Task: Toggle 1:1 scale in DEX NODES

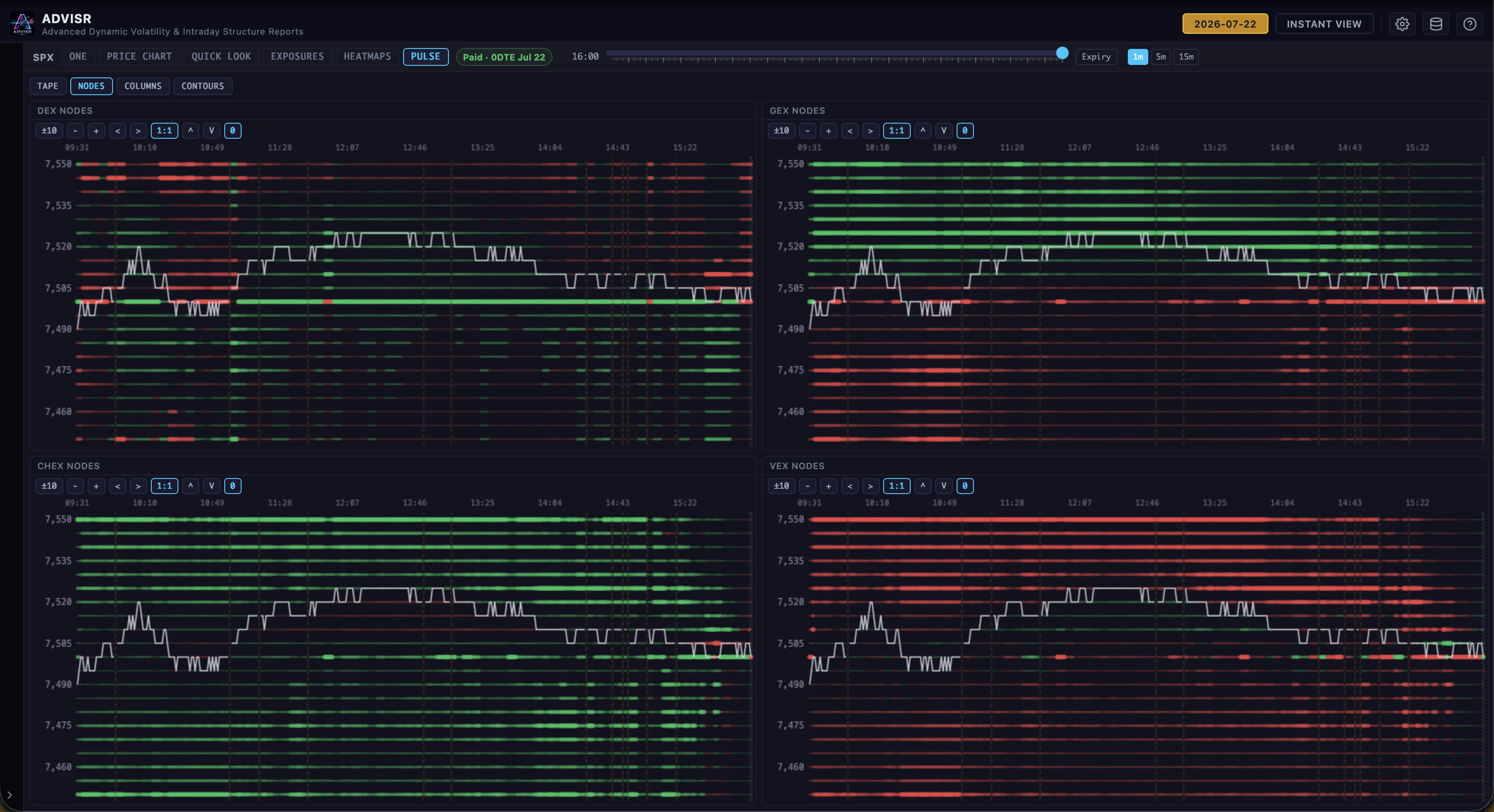Action: pos(164,130)
